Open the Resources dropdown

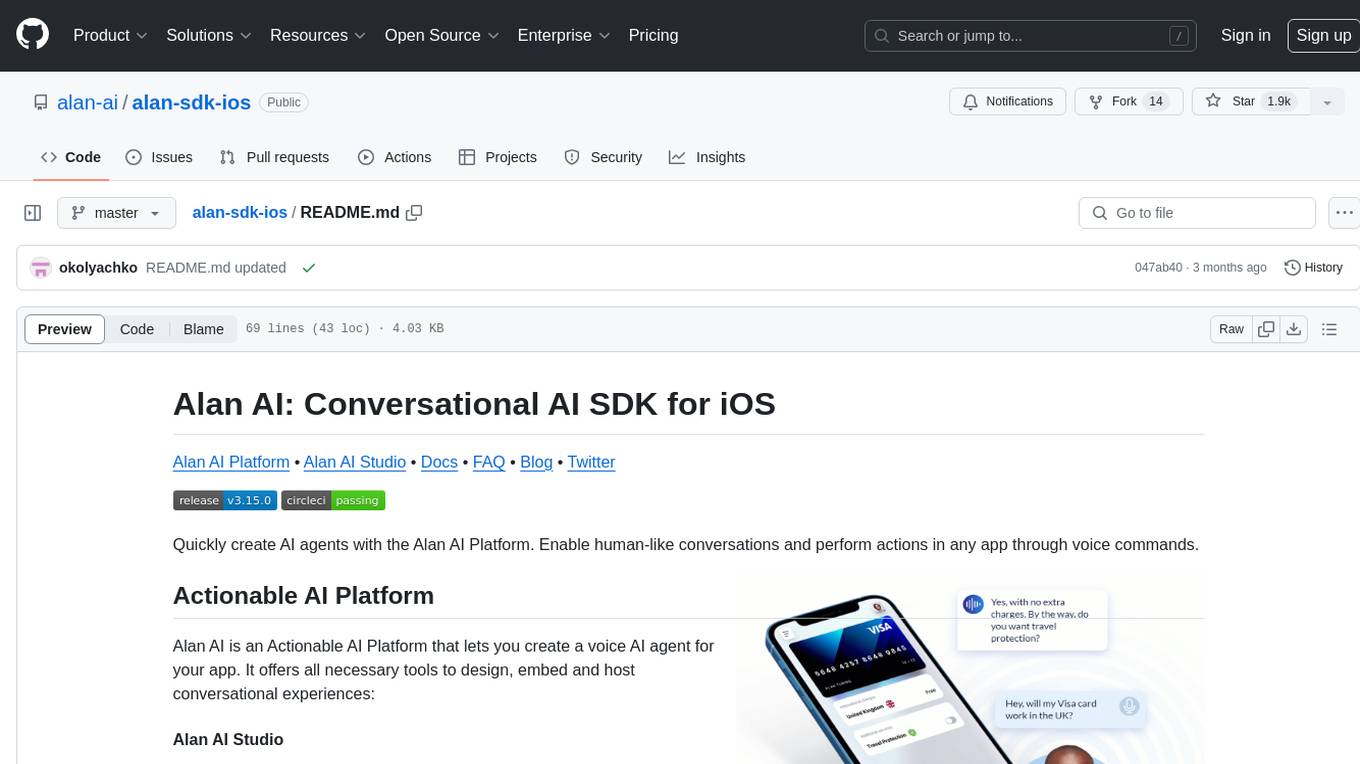pyautogui.click(x=318, y=35)
